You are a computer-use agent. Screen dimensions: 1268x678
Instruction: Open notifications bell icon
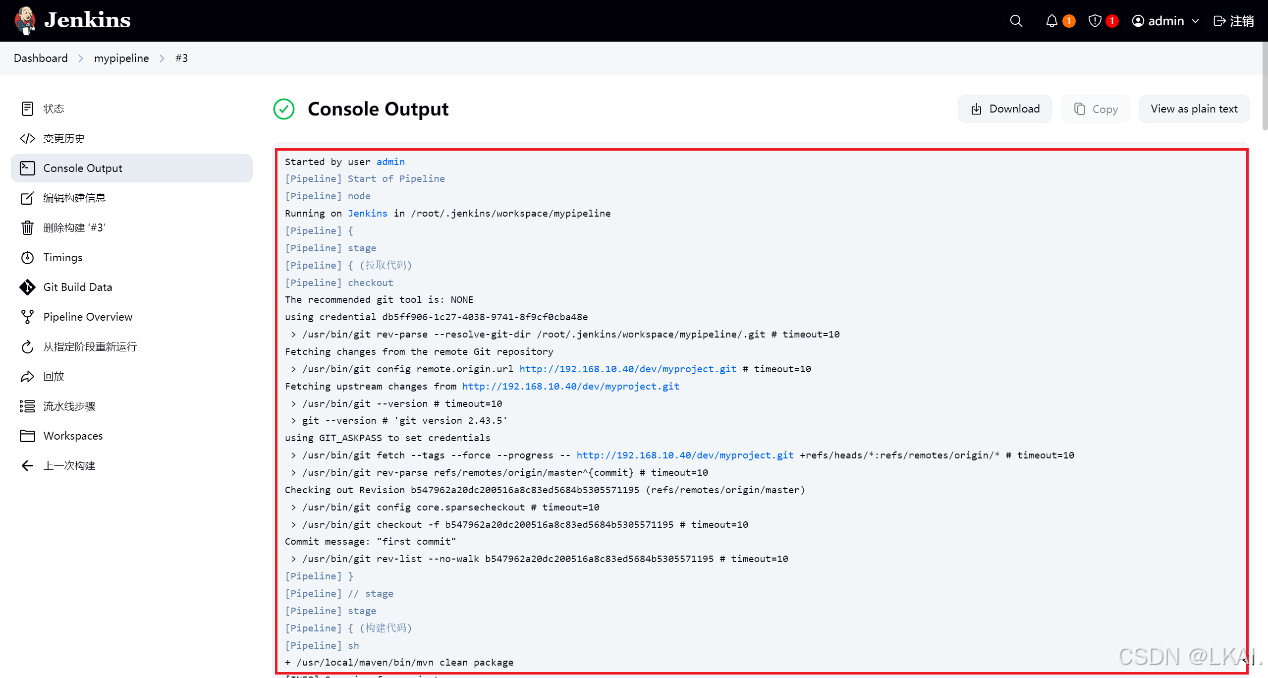click(x=1051, y=21)
